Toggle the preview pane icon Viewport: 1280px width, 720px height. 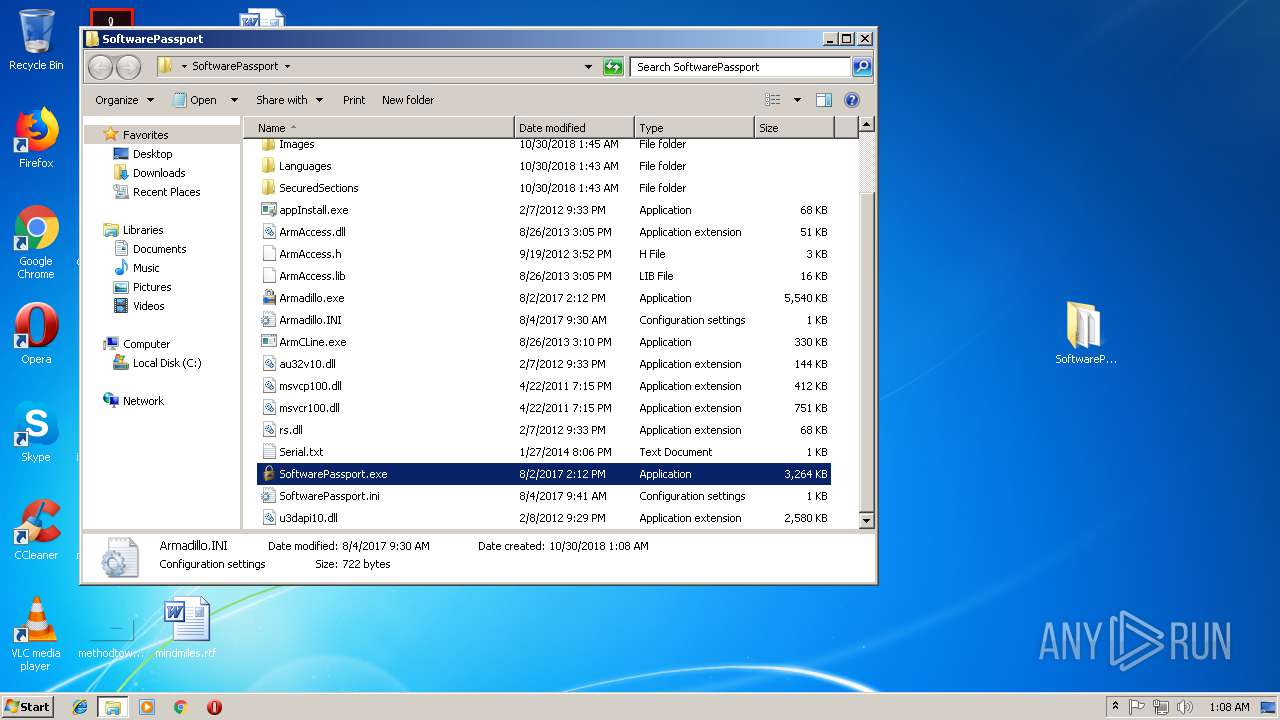click(x=824, y=100)
